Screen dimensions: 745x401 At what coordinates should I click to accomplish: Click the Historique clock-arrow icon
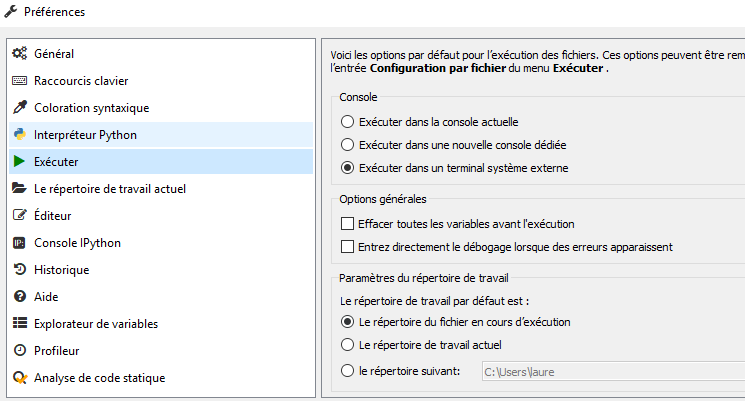click(19, 269)
